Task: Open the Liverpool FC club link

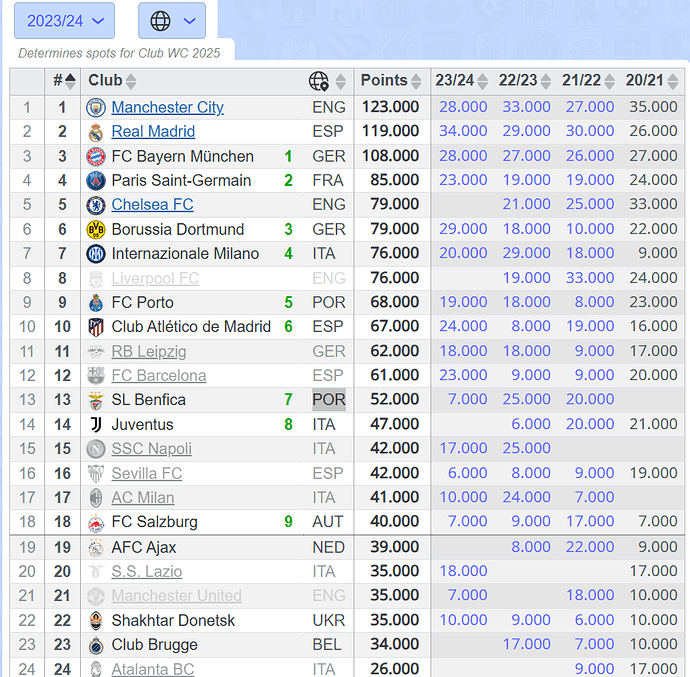Action: [155, 278]
